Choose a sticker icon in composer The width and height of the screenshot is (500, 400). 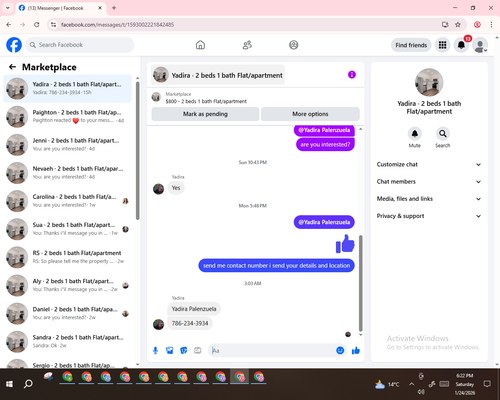click(x=184, y=350)
